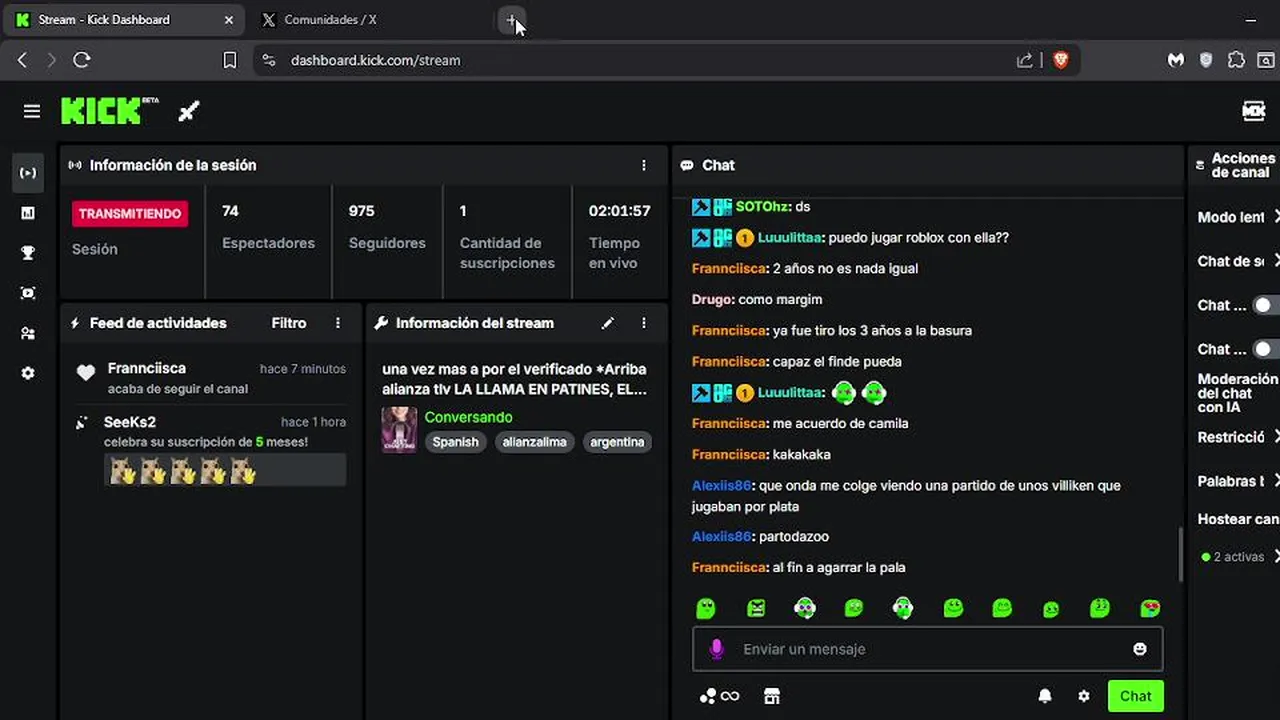Send message with green Chat button
1280x720 pixels.
click(x=1135, y=696)
